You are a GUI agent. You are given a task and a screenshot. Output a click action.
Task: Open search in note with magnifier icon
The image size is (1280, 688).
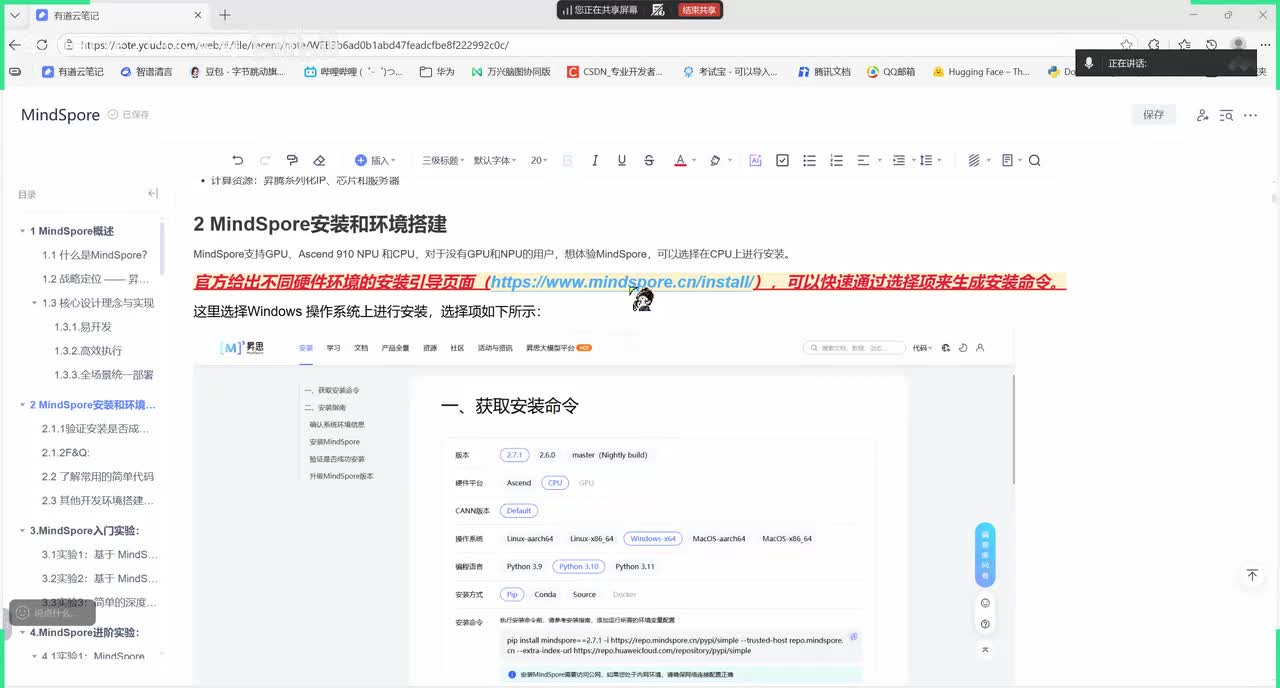click(x=1034, y=160)
